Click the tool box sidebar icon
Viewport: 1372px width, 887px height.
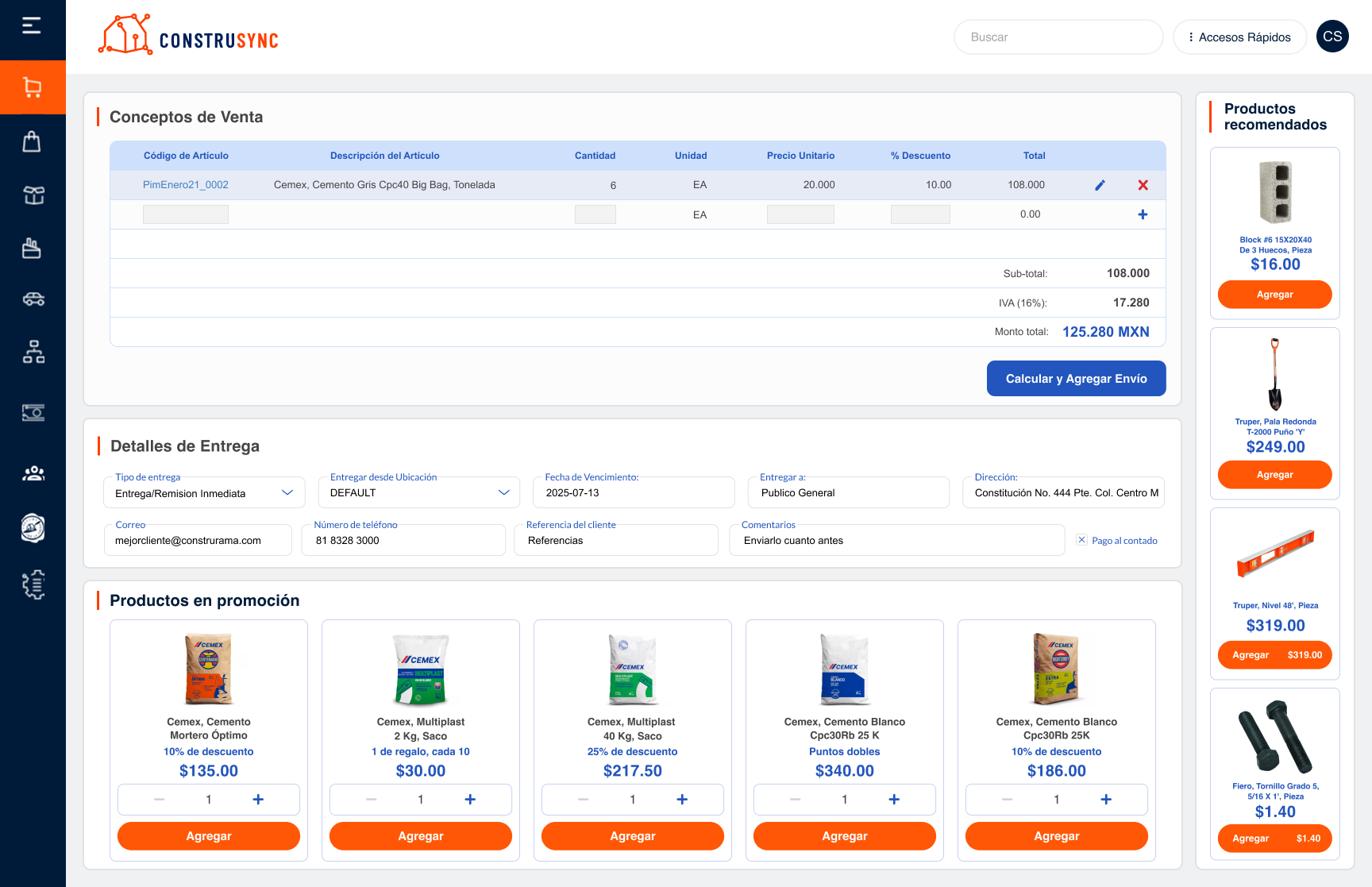click(x=32, y=248)
